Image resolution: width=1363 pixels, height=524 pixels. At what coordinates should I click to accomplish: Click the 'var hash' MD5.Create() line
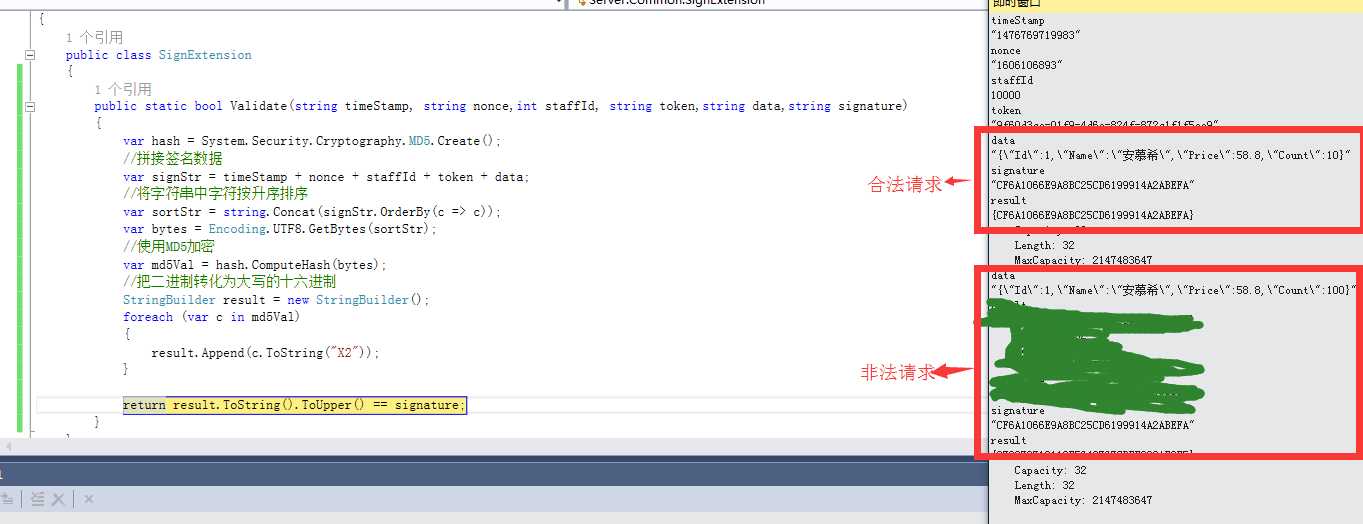point(312,141)
